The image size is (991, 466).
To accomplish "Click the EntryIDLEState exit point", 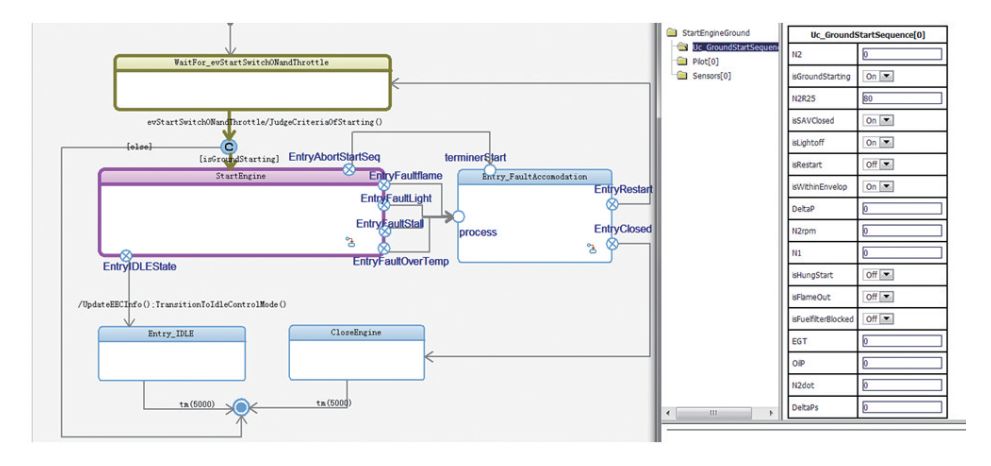I will [x=126, y=255].
